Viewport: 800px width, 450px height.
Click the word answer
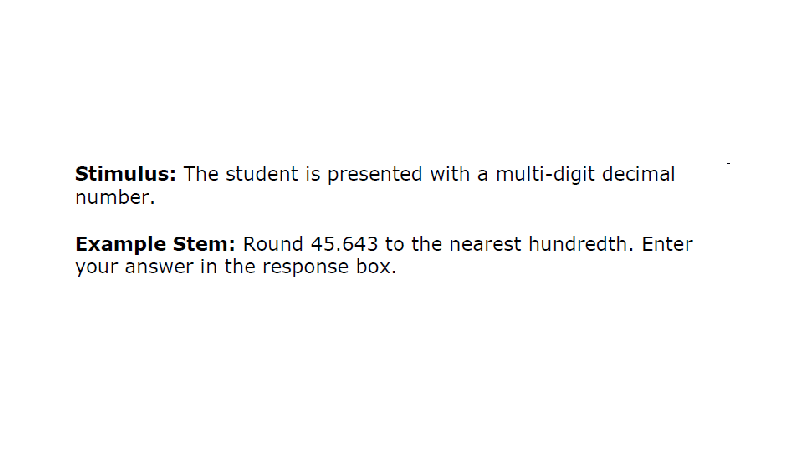(x=159, y=267)
